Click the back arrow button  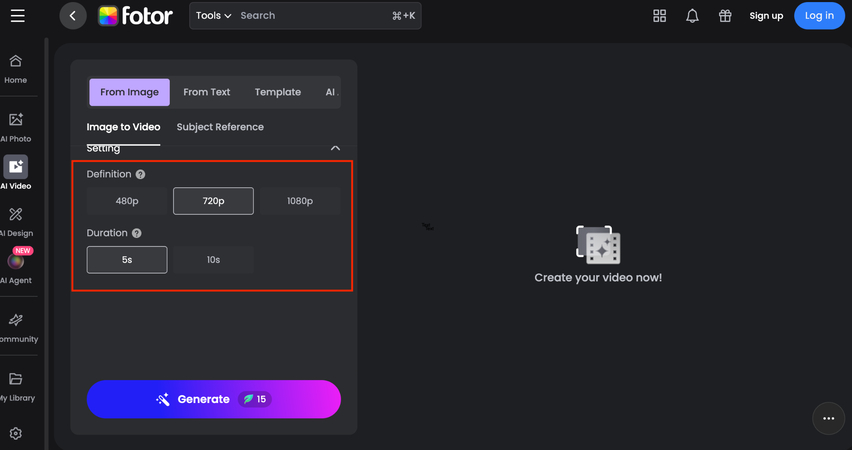[73, 16]
